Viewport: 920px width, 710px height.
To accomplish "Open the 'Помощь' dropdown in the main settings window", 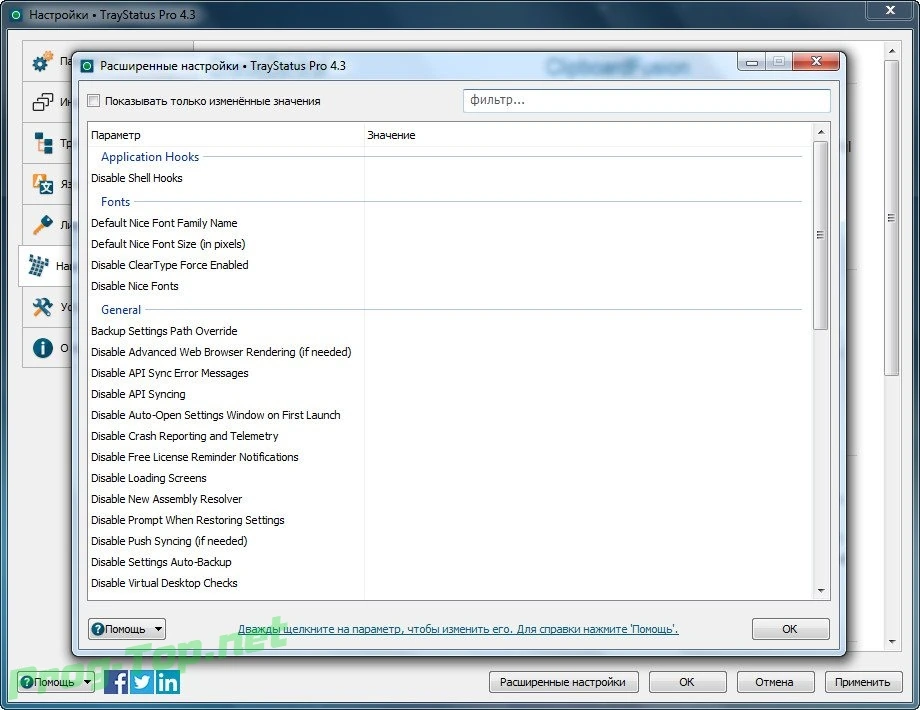I will 56,682.
